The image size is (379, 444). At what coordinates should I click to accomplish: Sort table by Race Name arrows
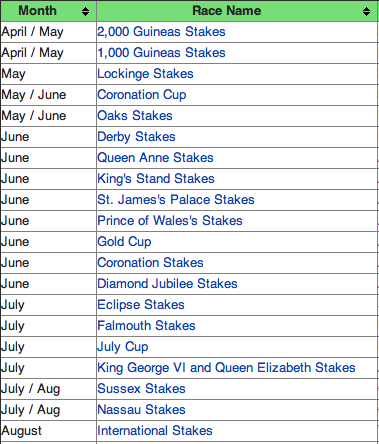(x=366, y=11)
